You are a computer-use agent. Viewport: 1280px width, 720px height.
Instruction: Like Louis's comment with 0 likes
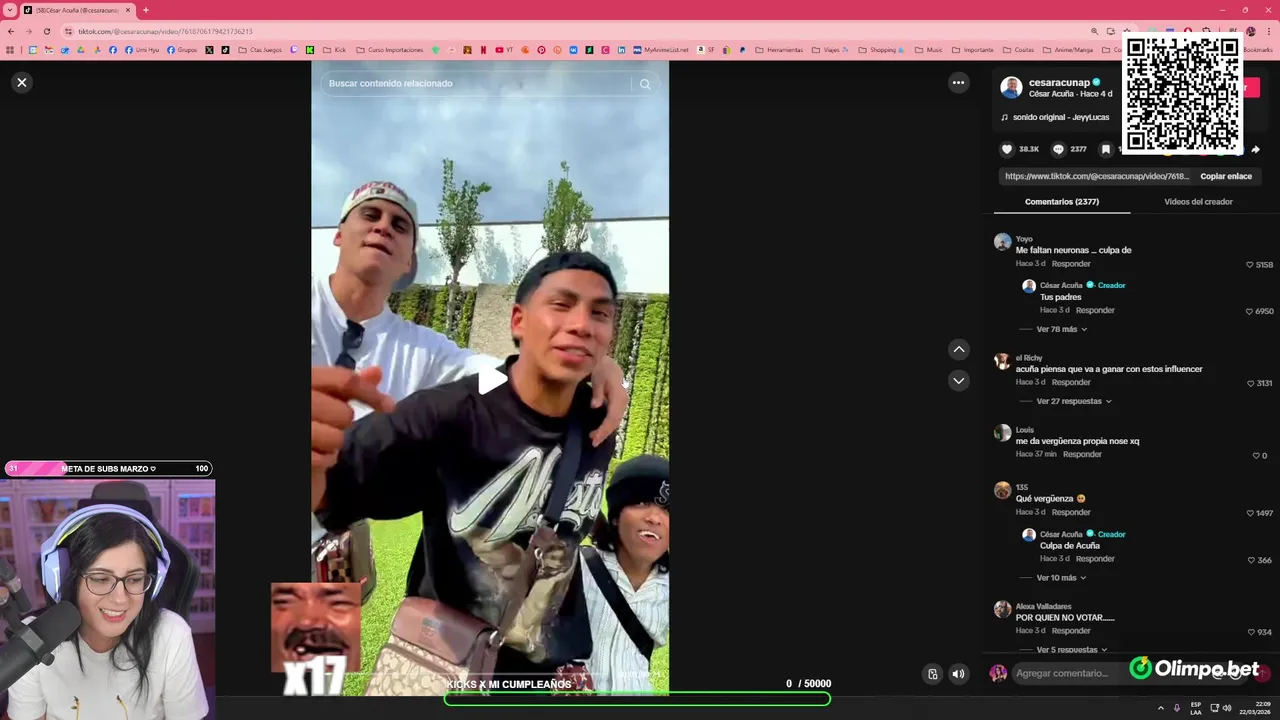[x=1256, y=455]
